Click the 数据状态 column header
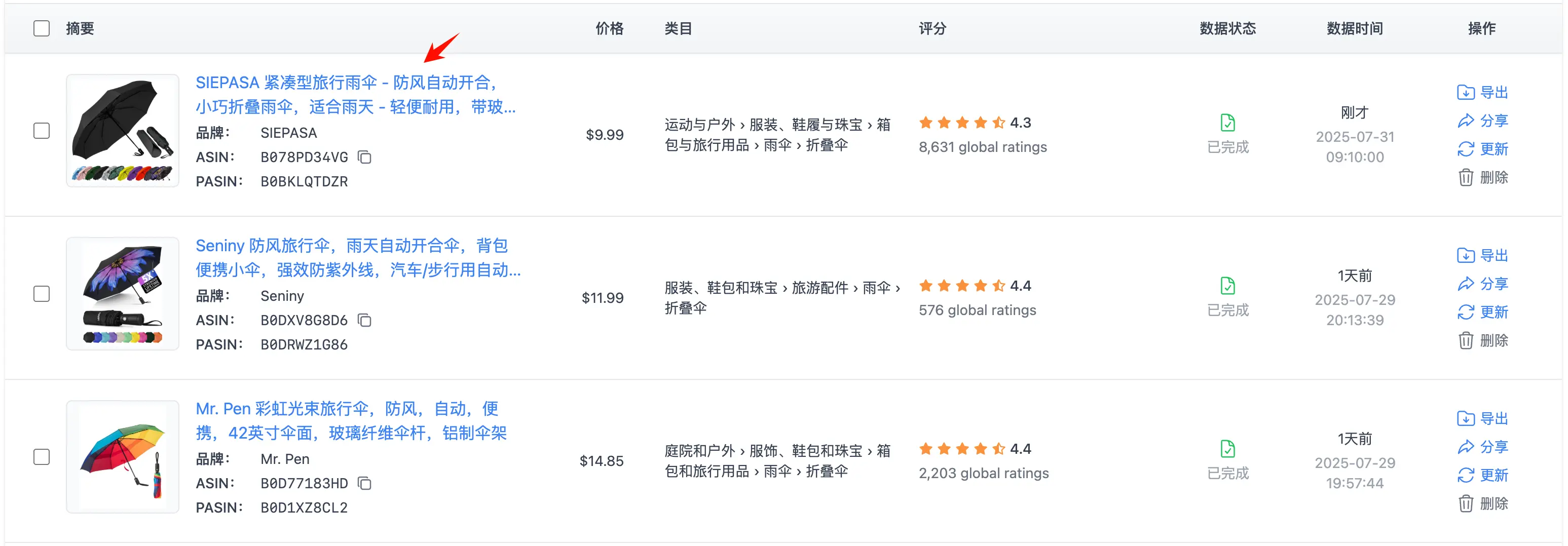The height and width of the screenshot is (546, 1568). (x=1228, y=28)
